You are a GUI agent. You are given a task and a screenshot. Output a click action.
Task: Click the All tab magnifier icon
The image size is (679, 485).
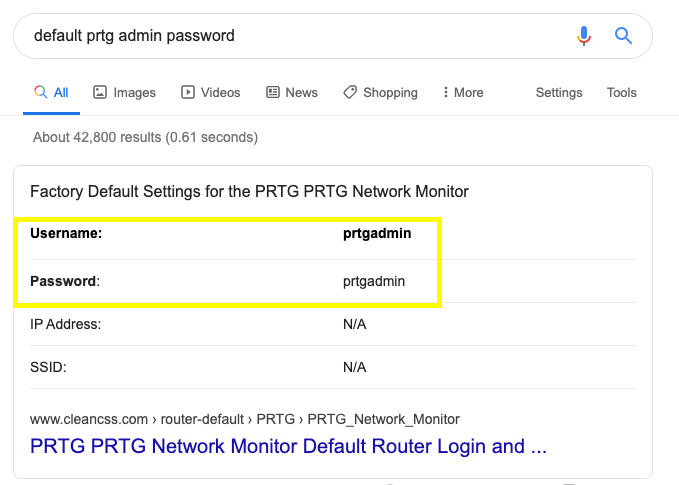(40, 92)
